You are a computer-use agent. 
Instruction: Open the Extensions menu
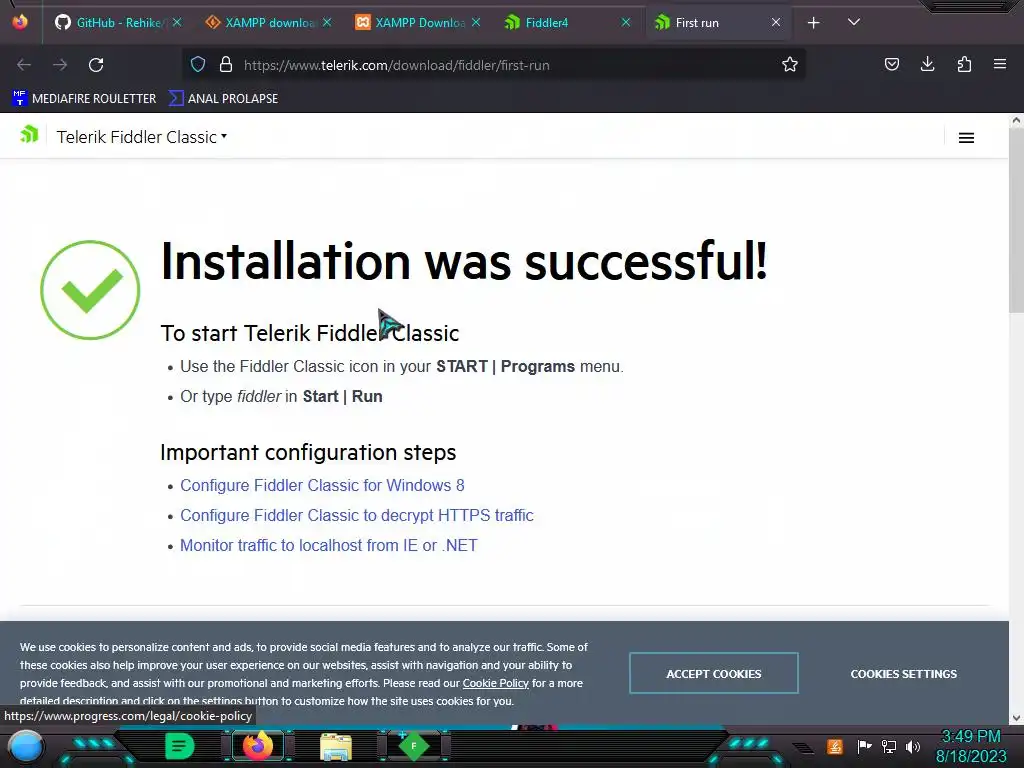(964, 64)
